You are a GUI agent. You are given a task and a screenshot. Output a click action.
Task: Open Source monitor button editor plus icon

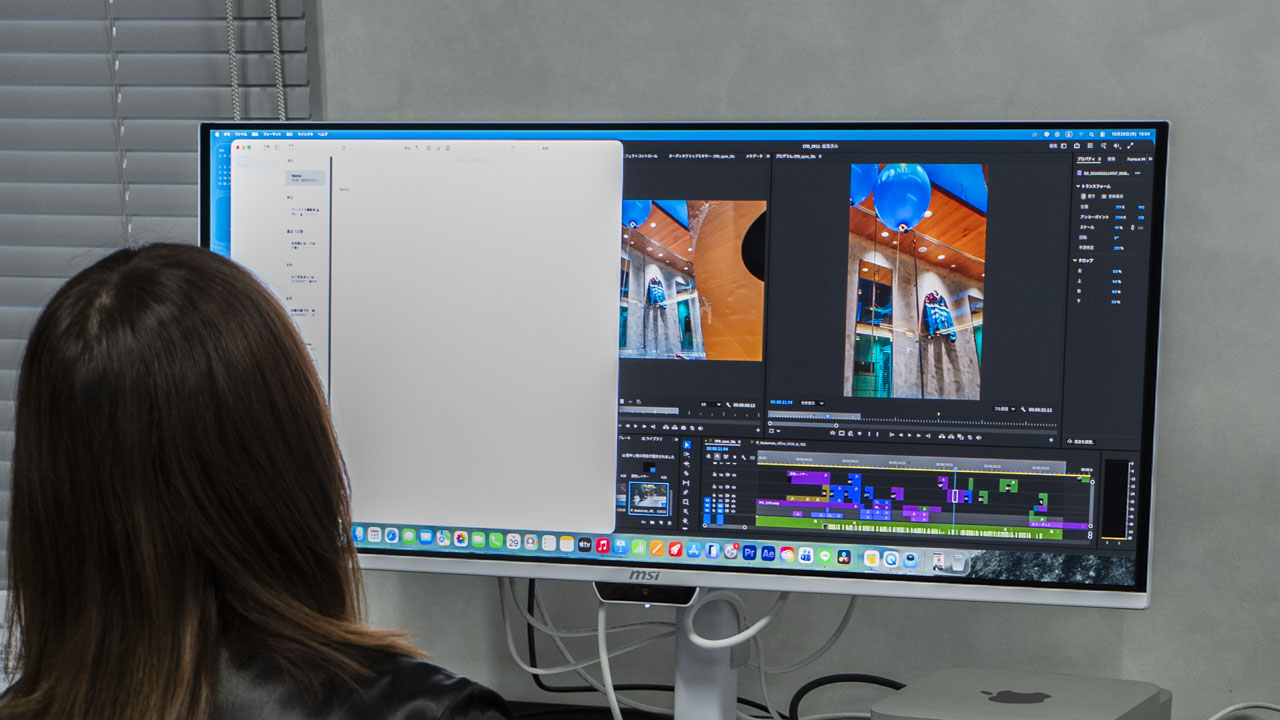coord(758,430)
